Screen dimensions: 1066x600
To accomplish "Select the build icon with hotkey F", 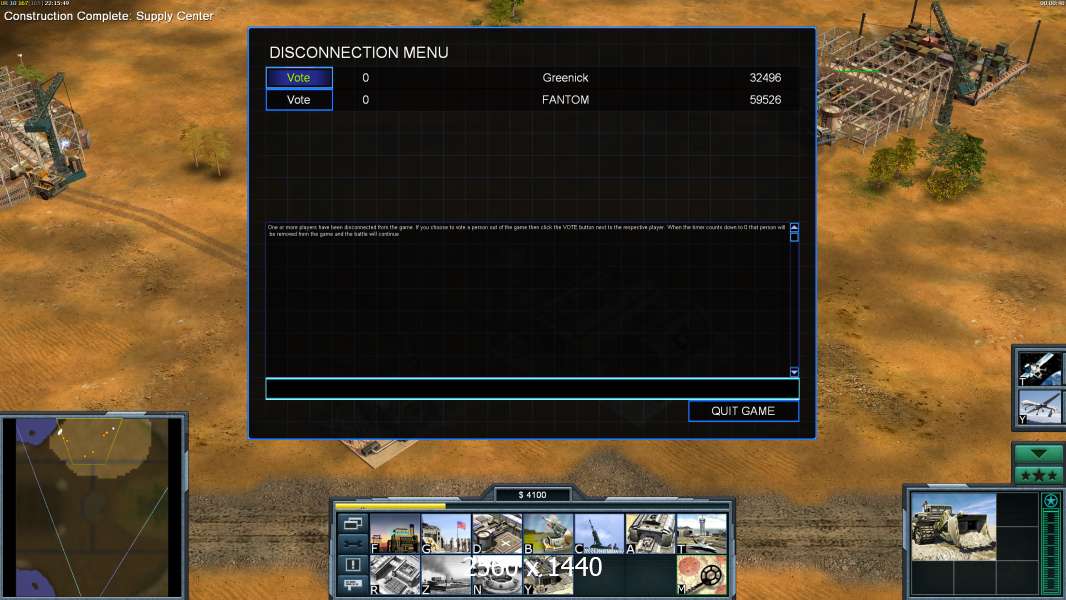I will 395,534.
